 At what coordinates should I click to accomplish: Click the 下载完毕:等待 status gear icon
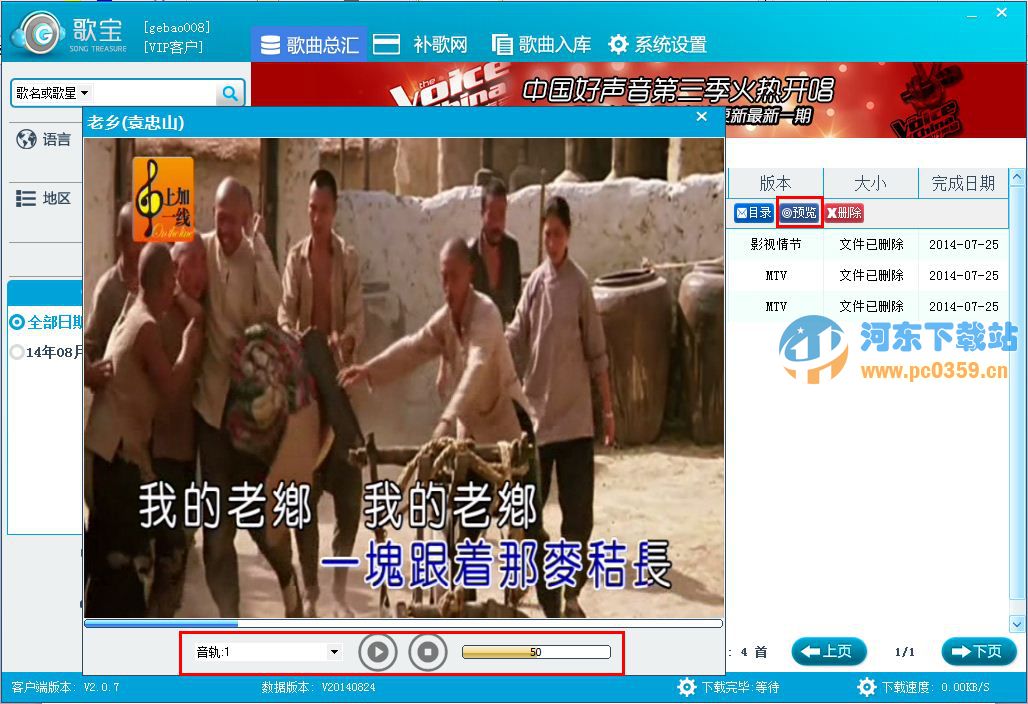(686, 687)
